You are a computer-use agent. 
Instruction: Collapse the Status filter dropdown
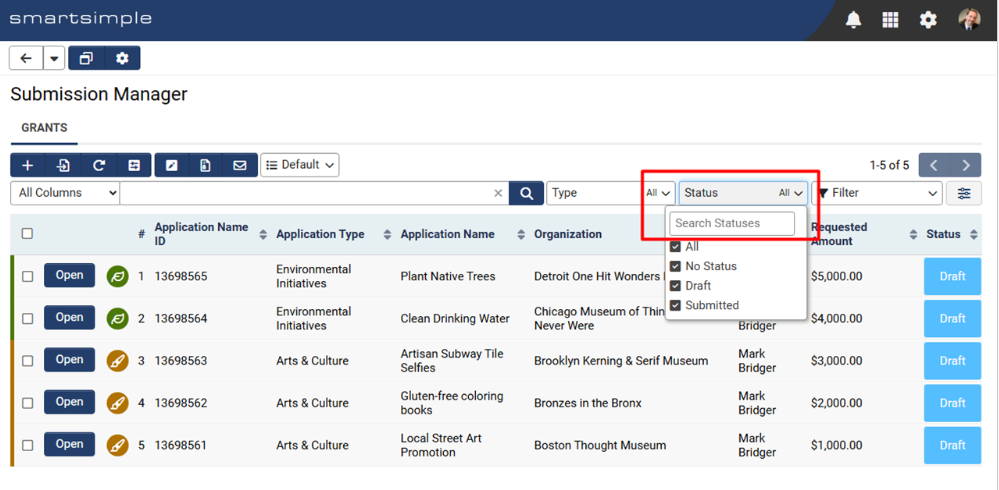coord(744,192)
